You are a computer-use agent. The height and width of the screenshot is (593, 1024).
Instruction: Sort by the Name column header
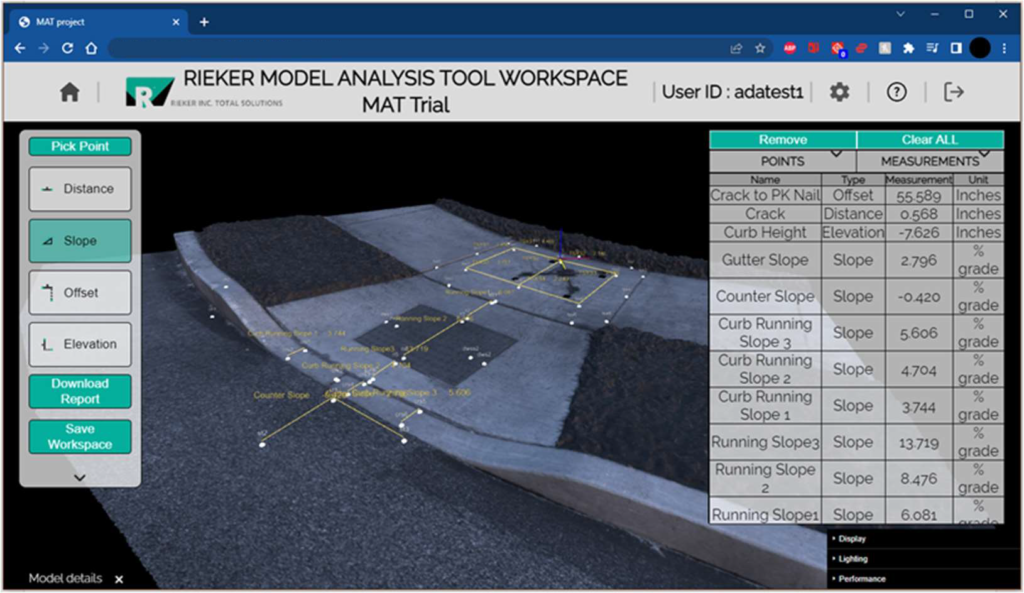point(765,180)
